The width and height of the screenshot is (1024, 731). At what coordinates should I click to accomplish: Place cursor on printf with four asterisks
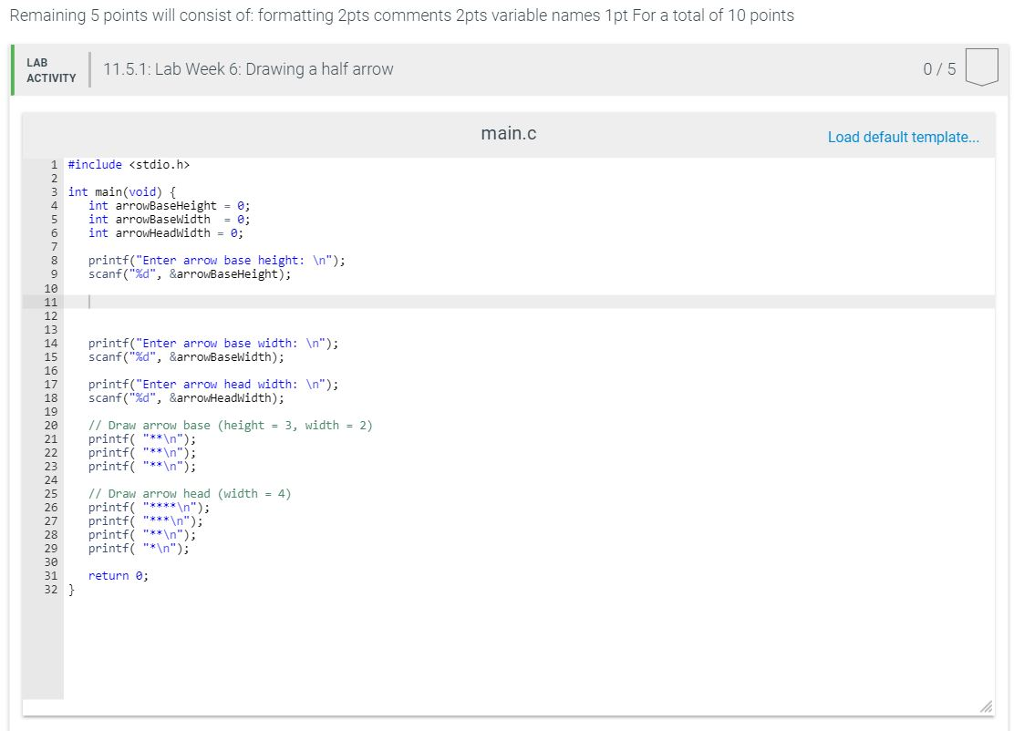(x=149, y=507)
